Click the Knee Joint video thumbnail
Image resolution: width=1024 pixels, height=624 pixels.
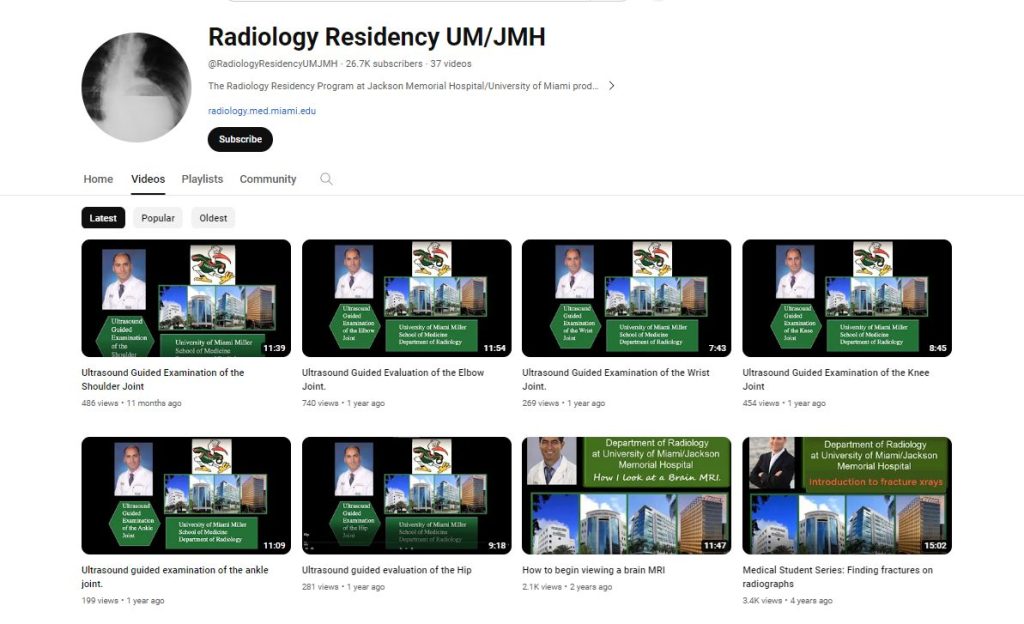[846, 298]
